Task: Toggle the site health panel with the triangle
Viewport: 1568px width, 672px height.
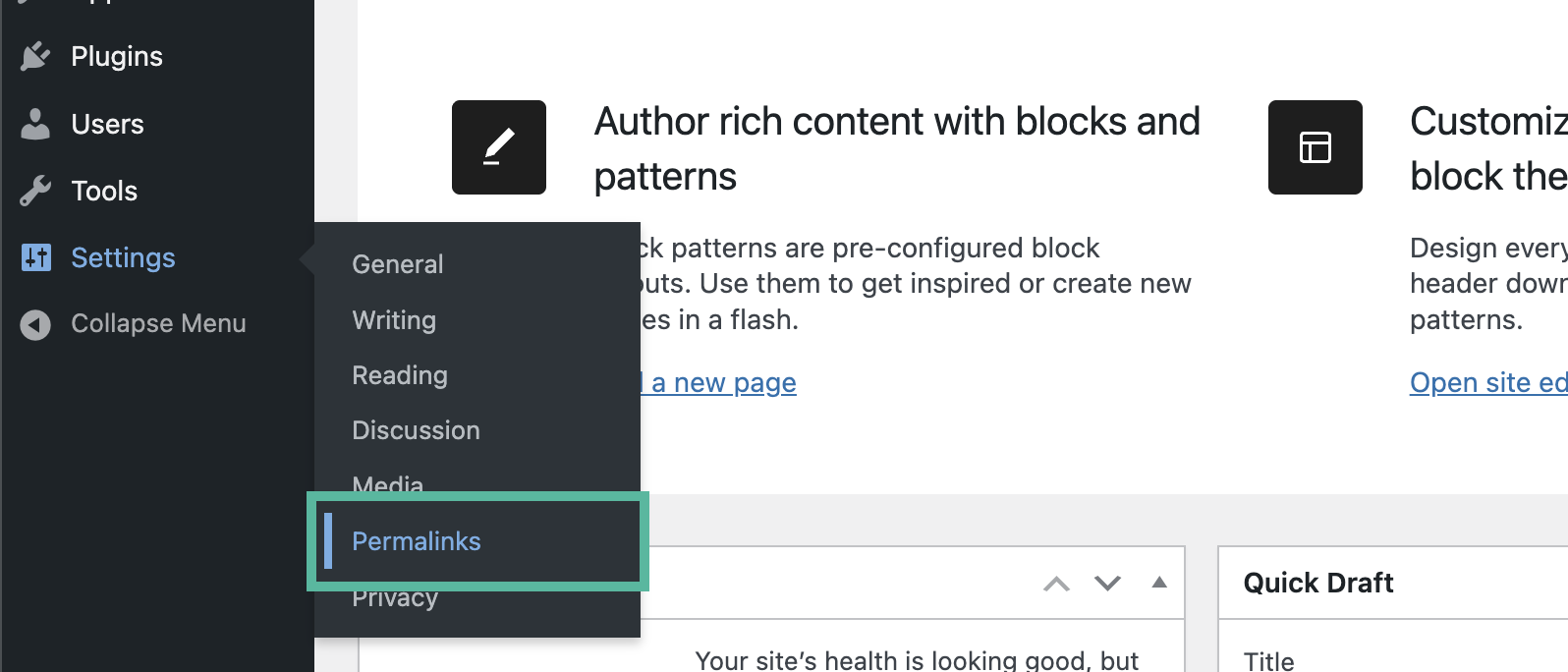Action: click(x=1159, y=583)
